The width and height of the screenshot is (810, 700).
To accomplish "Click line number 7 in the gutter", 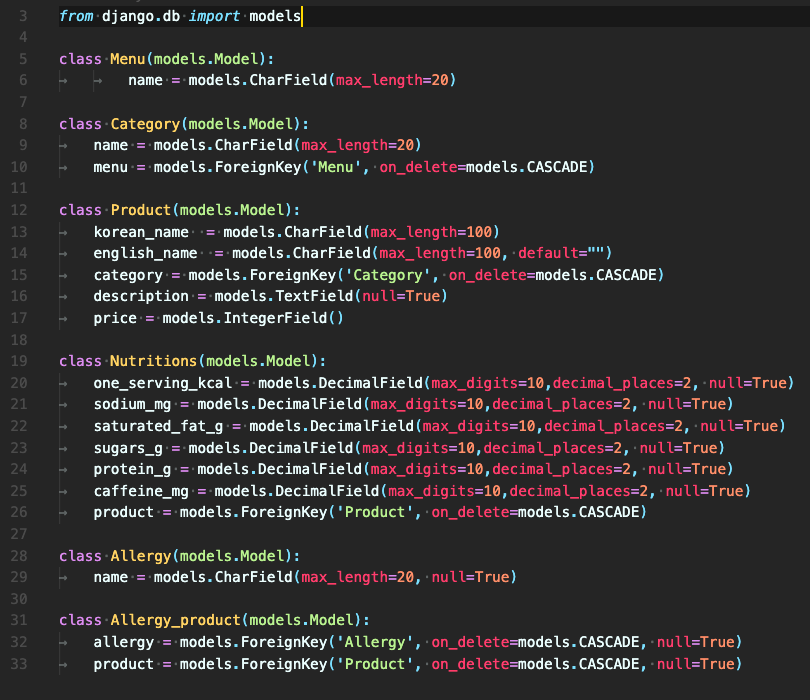I will click(23, 102).
